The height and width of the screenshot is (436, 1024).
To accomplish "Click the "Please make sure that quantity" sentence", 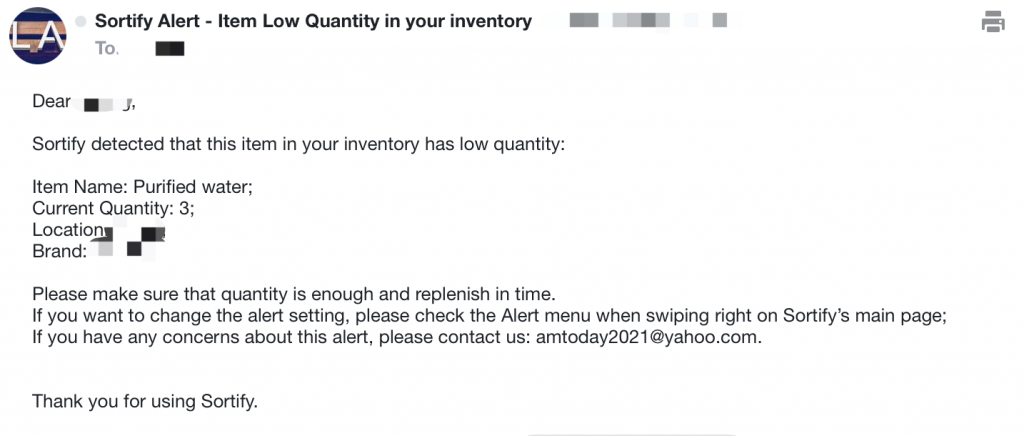I will [293, 294].
